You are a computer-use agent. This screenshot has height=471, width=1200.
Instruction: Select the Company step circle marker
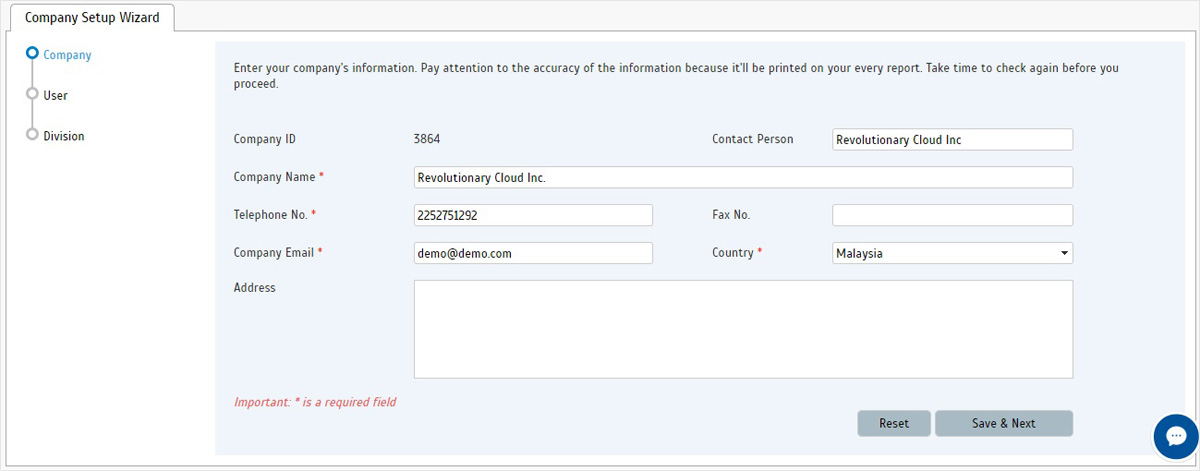click(33, 54)
